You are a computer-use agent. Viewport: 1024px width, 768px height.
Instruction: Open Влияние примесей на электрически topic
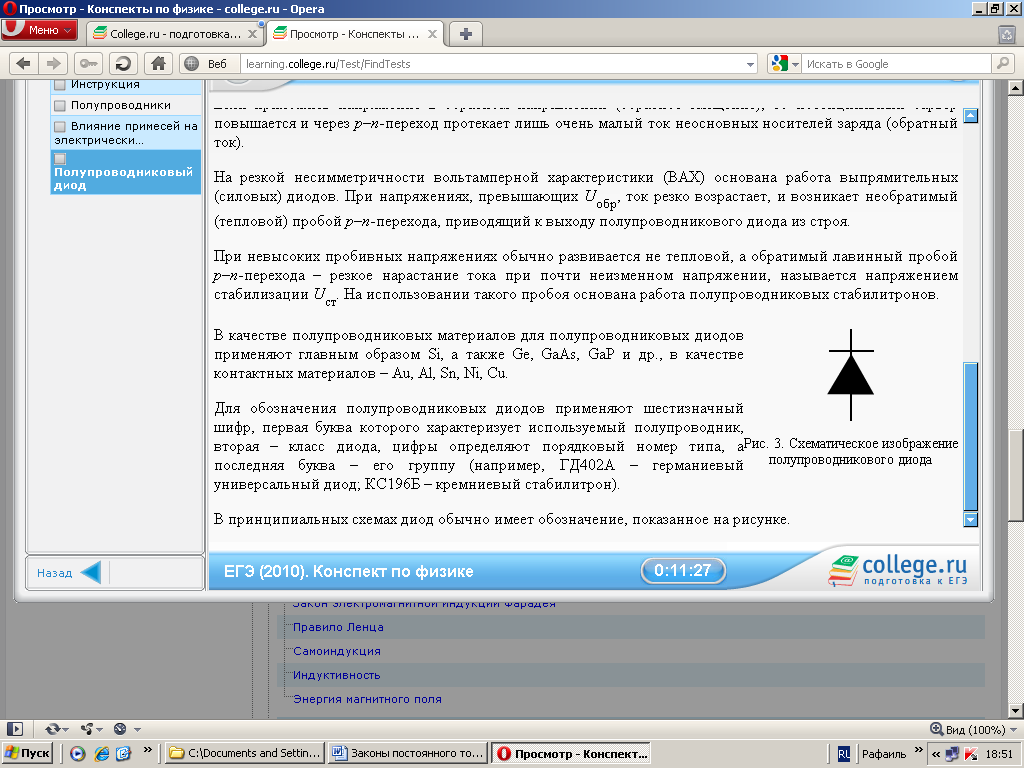pos(126,133)
